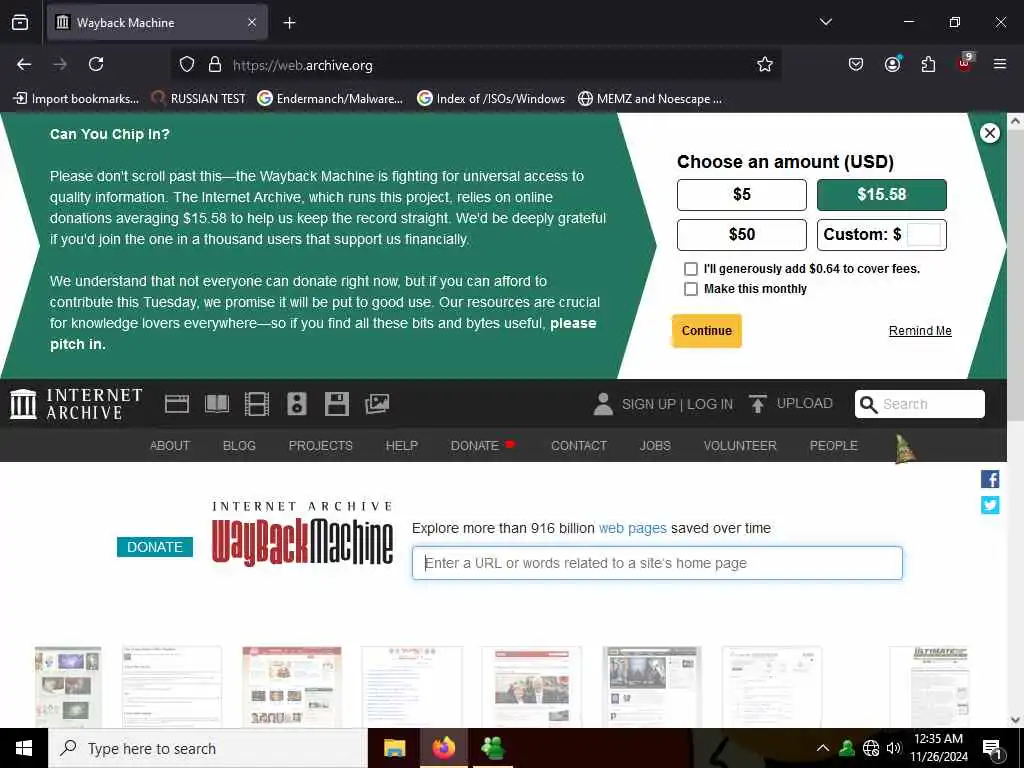Click the Enter a URL search field
This screenshot has height=768, width=1024.
[x=657, y=563]
